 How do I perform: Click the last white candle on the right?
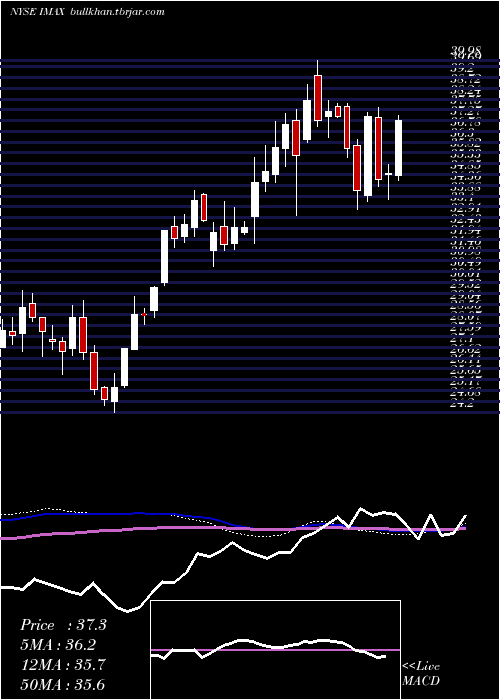399,148
